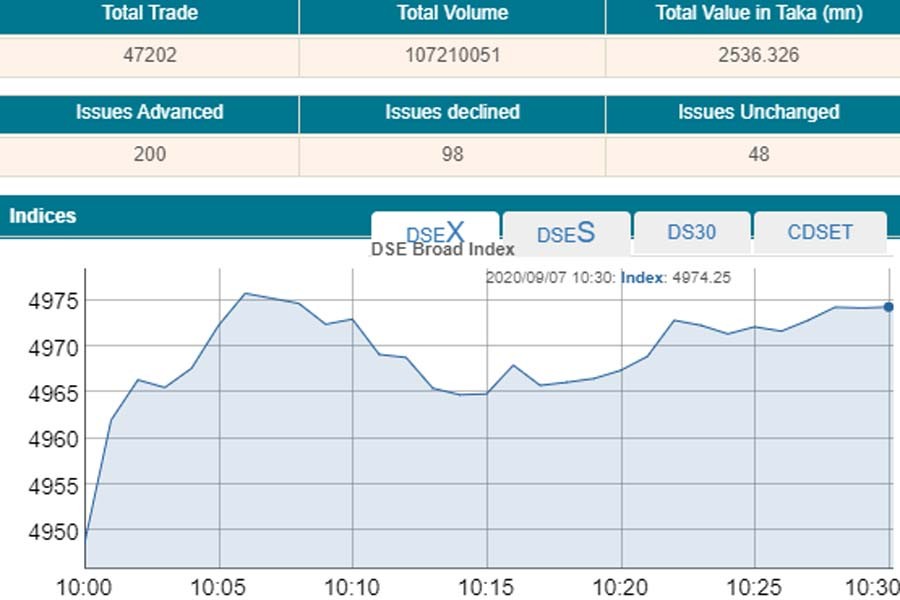Screen dimensions: 900x600
Task: Select the issues declined count 98
Action: pyautogui.click(x=452, y=154)
